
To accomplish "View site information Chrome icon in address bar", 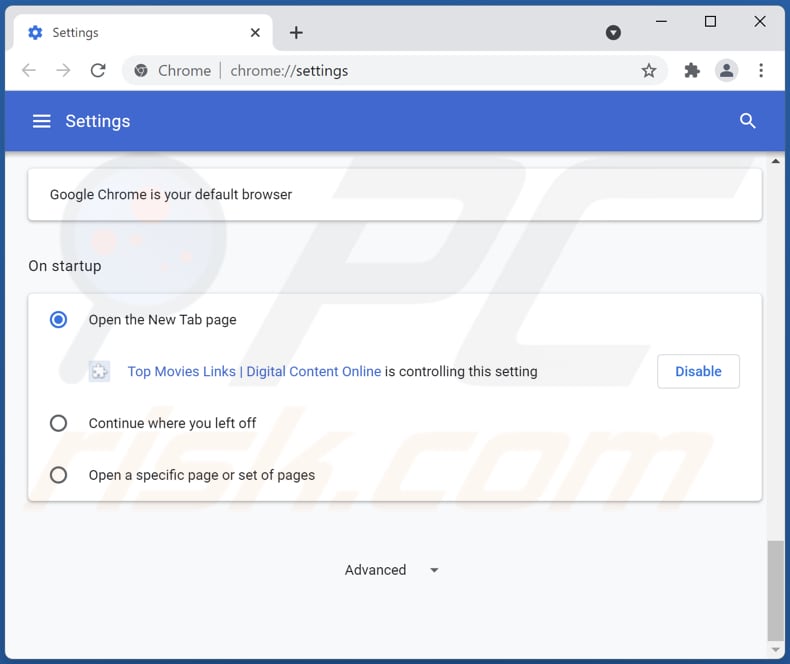I will (141, 71).
